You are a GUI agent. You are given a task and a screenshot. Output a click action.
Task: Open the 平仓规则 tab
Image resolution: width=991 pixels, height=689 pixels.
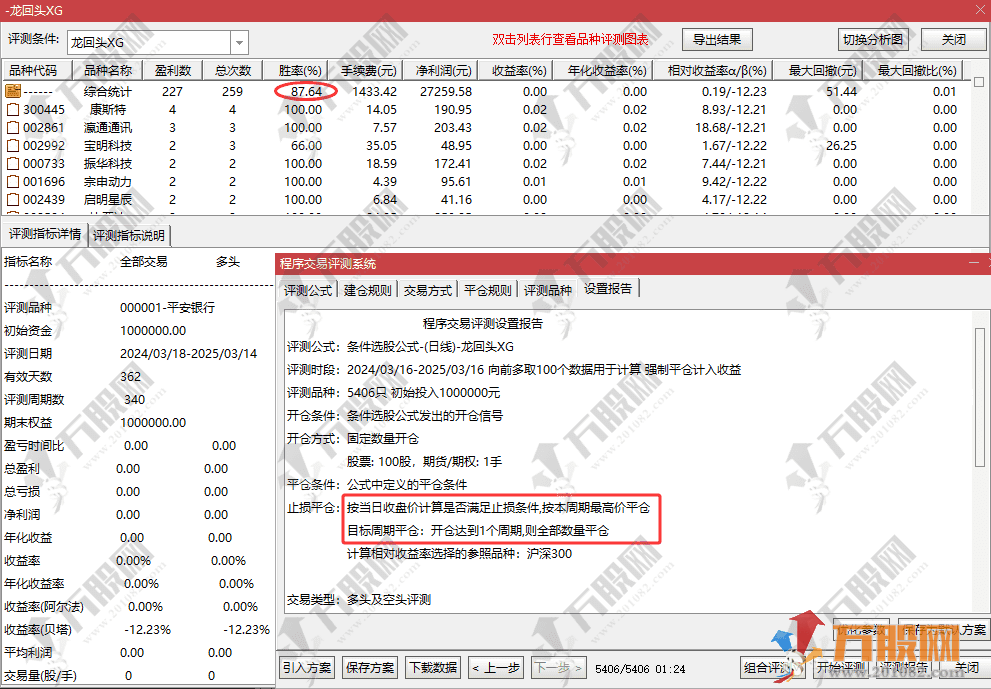[x=487, y=290]
